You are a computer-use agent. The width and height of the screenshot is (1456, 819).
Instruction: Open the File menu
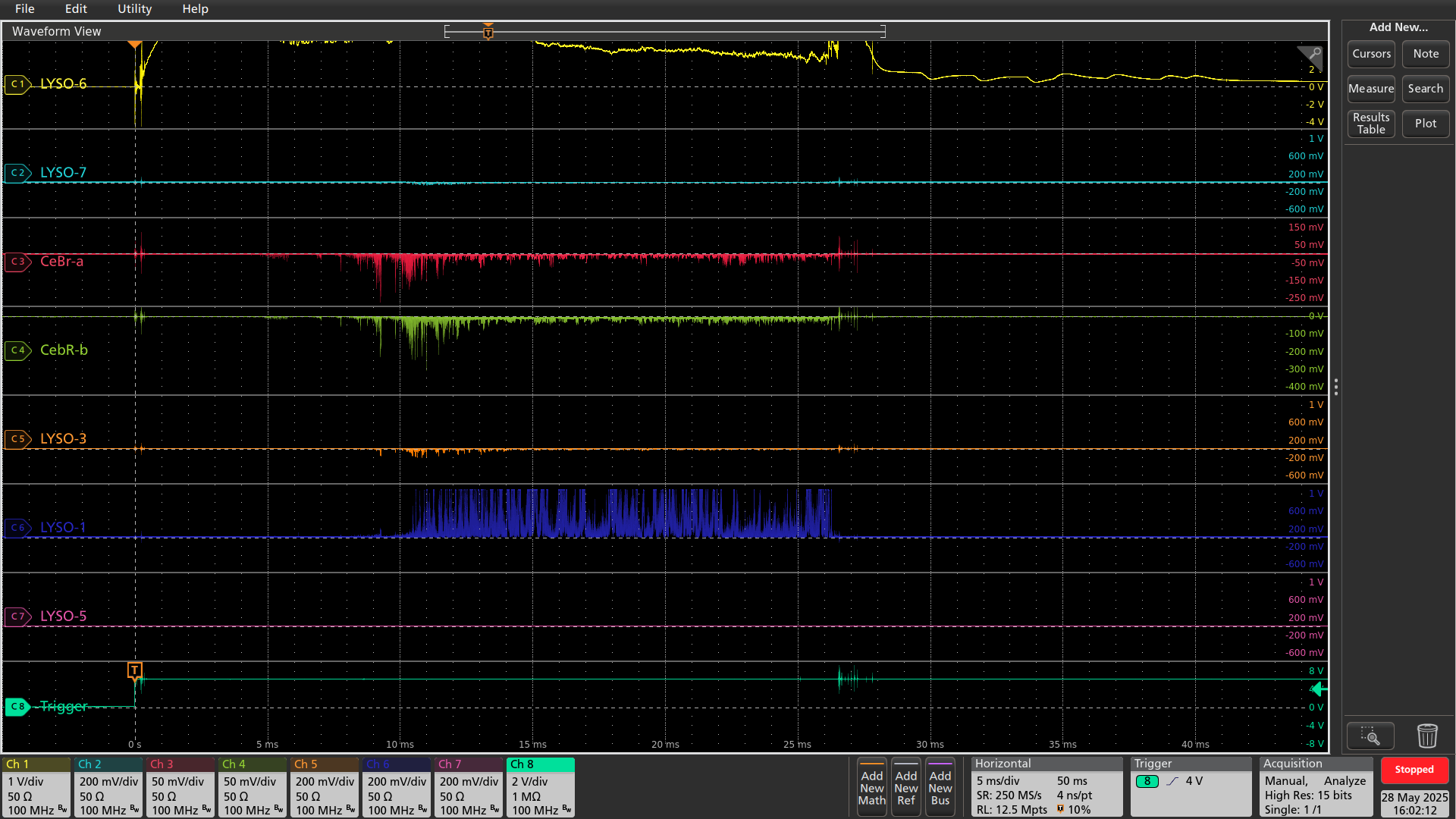(24, 9)
